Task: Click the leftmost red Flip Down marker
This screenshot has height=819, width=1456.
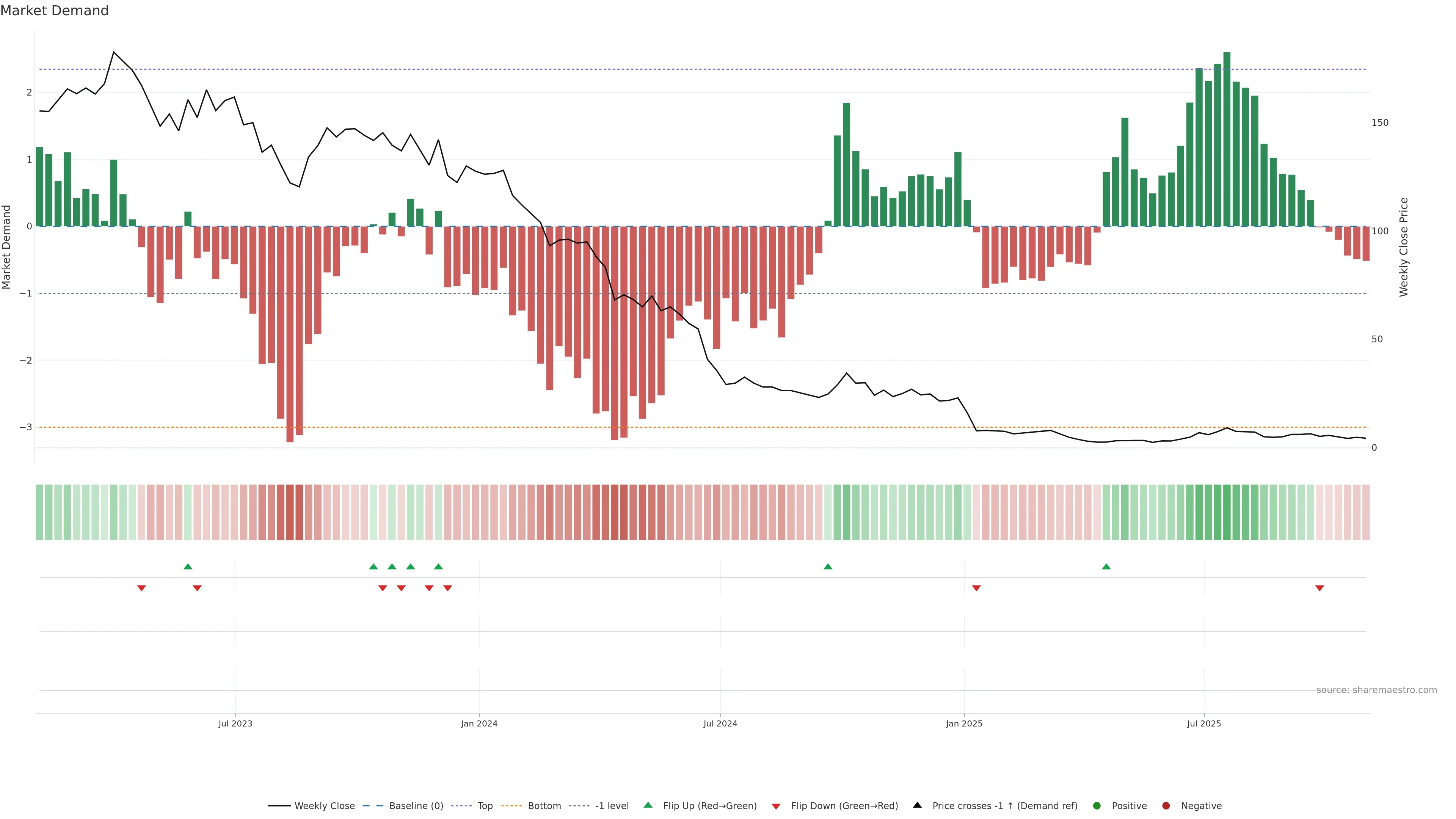Action: (x=142, y=588)
